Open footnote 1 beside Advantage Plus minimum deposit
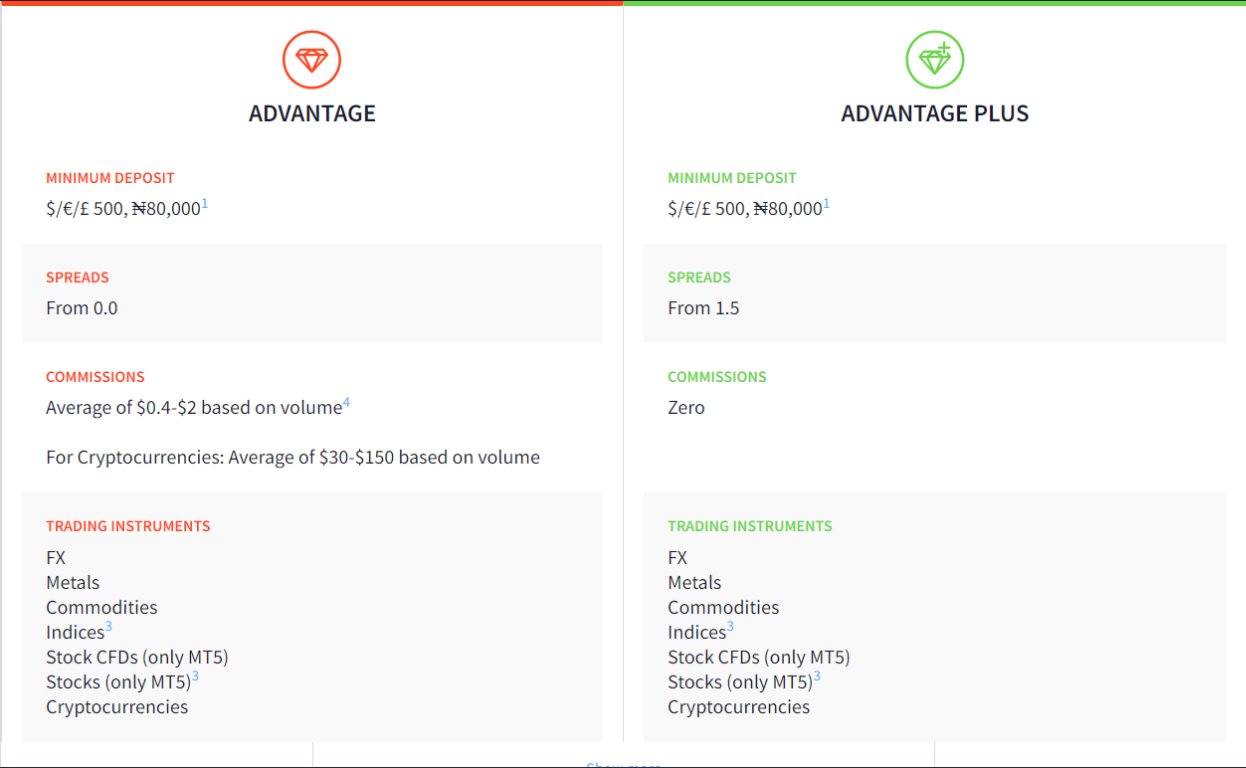 tap(827, 204)
